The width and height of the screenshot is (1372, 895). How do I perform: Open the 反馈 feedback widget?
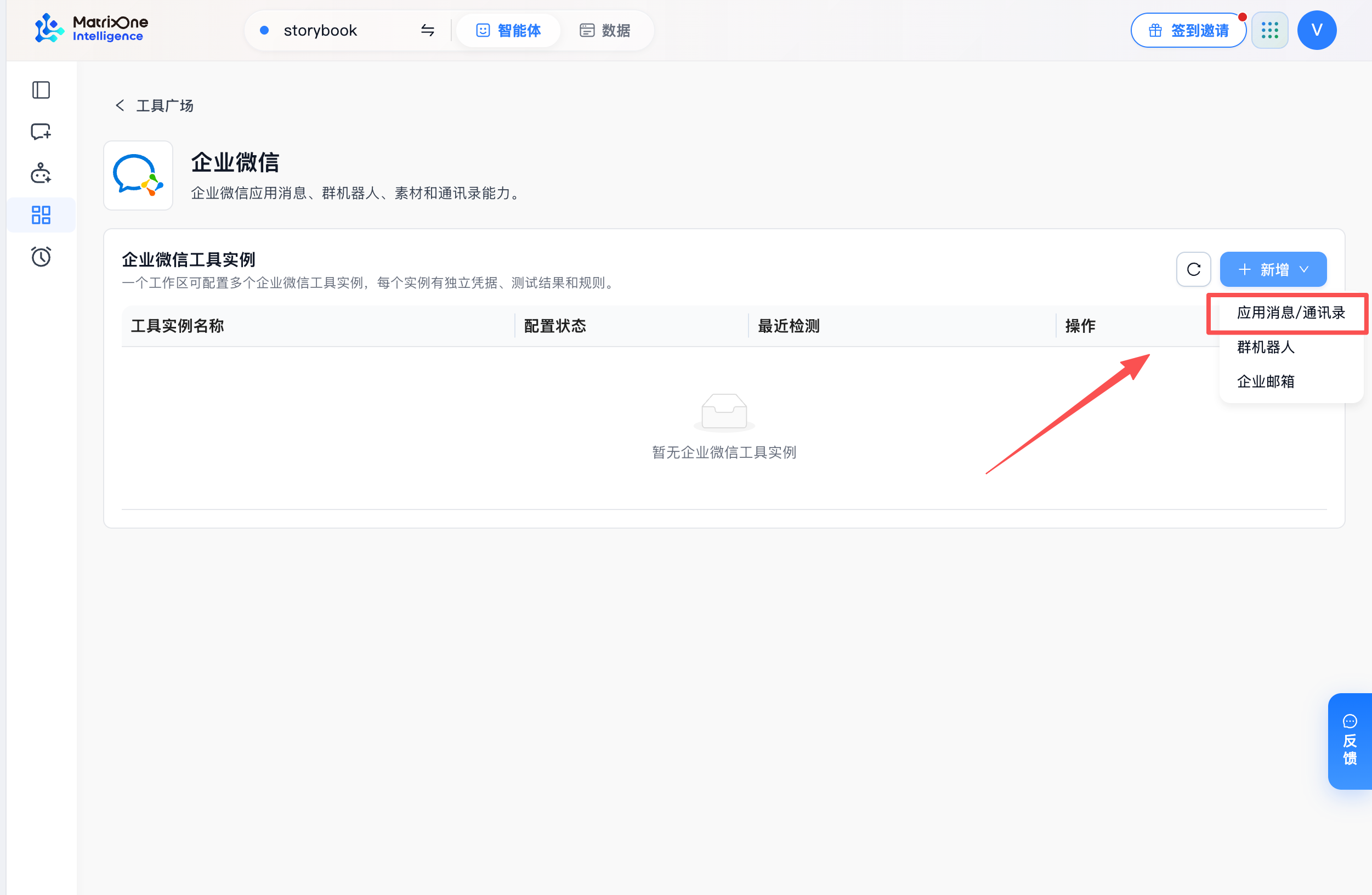tap(1350, 741)
